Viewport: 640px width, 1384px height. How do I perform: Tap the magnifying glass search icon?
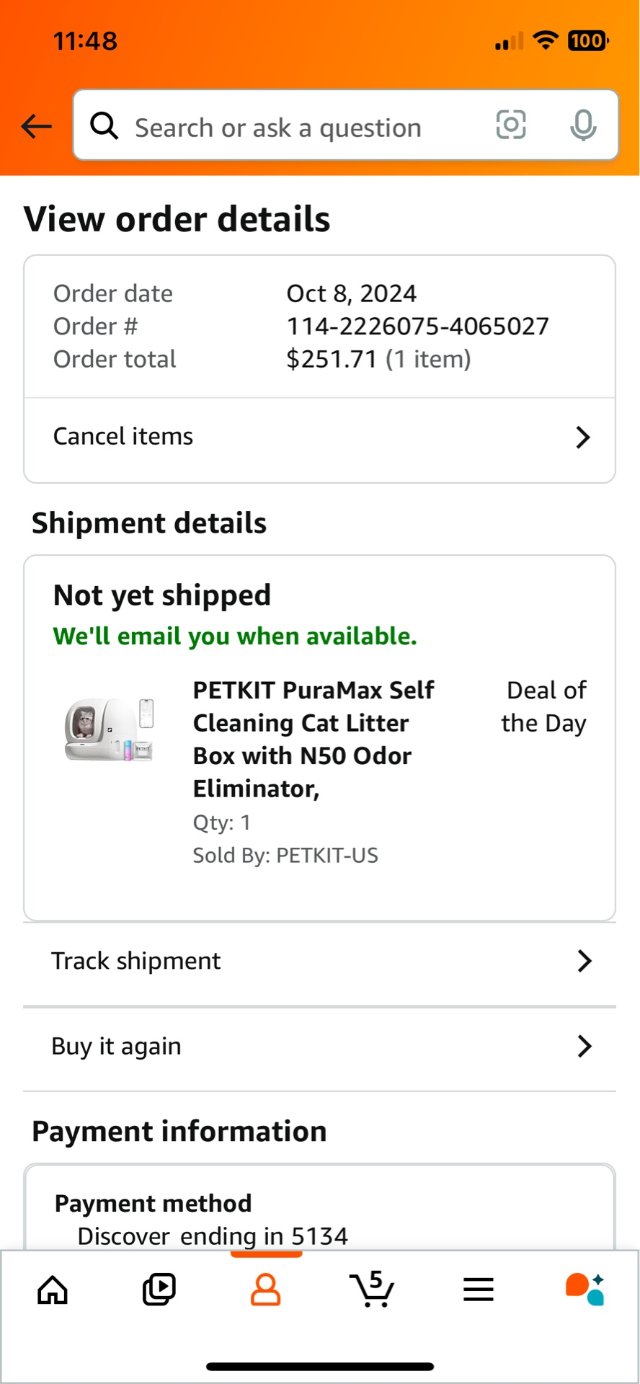click(104, 126)
